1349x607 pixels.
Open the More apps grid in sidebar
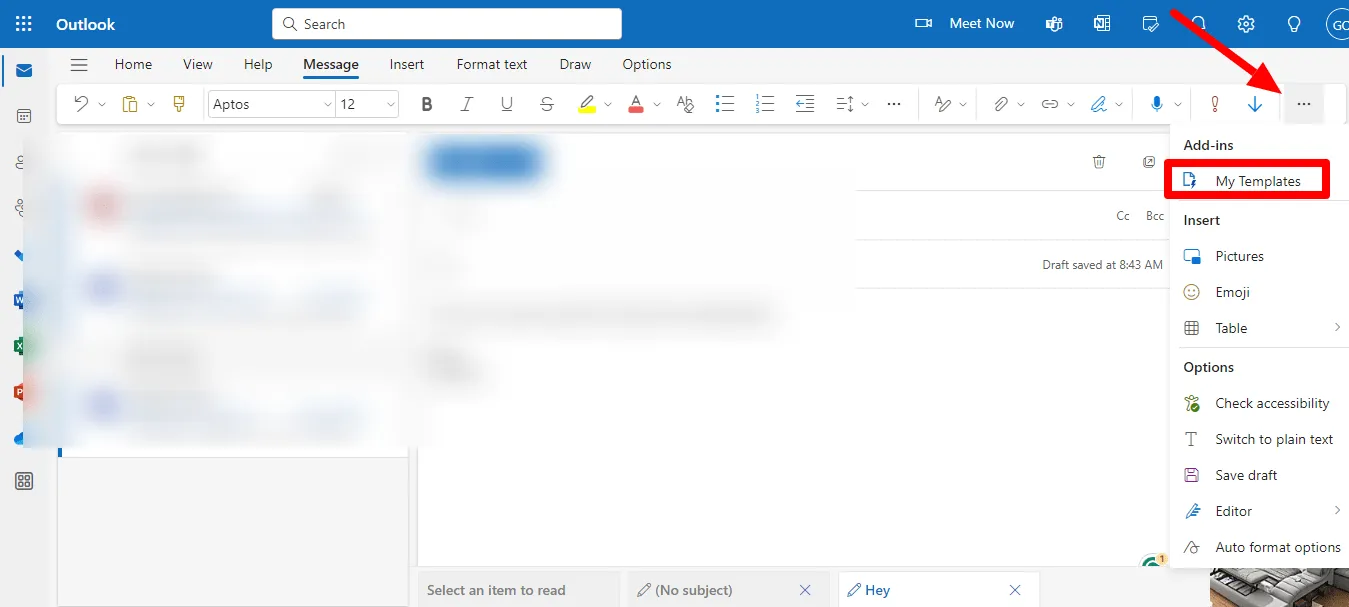click(x=24, y=482)
